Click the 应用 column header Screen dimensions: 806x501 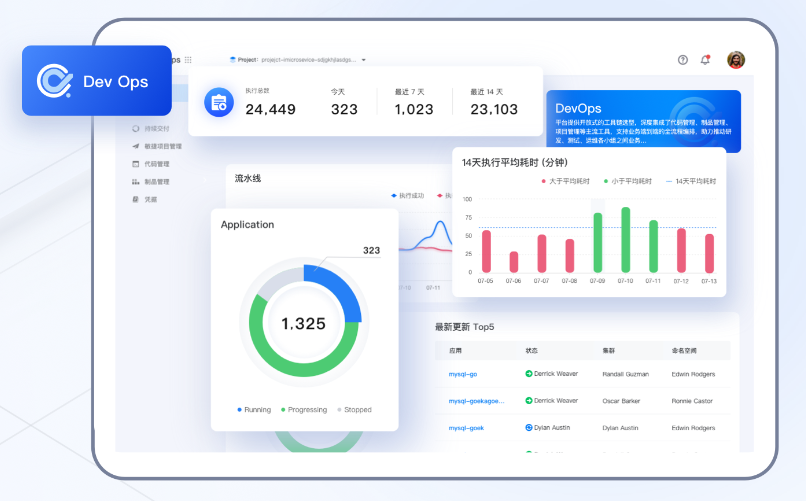tap(455, 350)
